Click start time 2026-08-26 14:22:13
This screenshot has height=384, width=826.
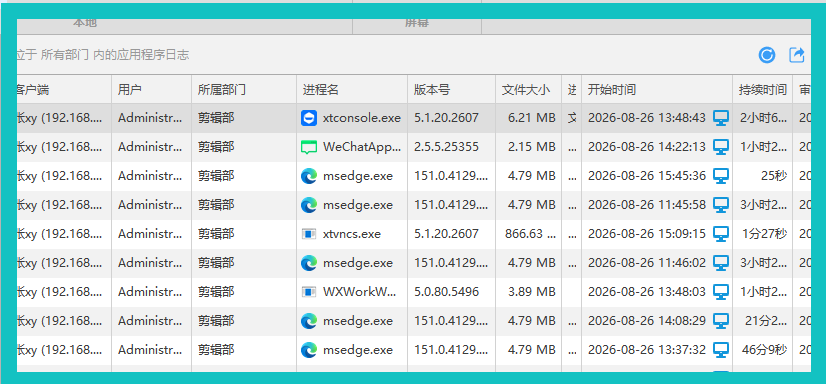(x=646, y=147)
